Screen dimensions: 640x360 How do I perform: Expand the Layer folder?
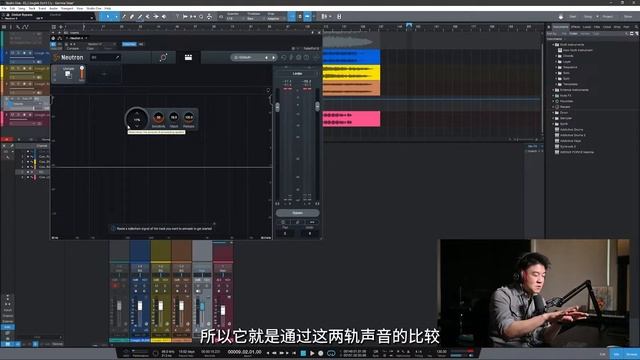point(557,62)
